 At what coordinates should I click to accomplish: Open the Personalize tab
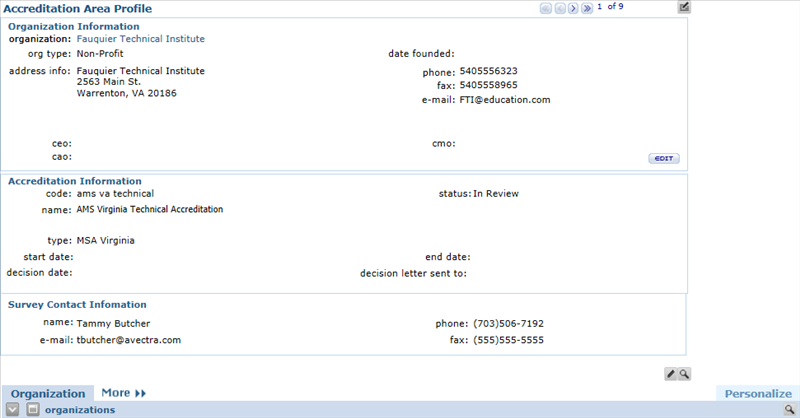(x=758, y=394)
